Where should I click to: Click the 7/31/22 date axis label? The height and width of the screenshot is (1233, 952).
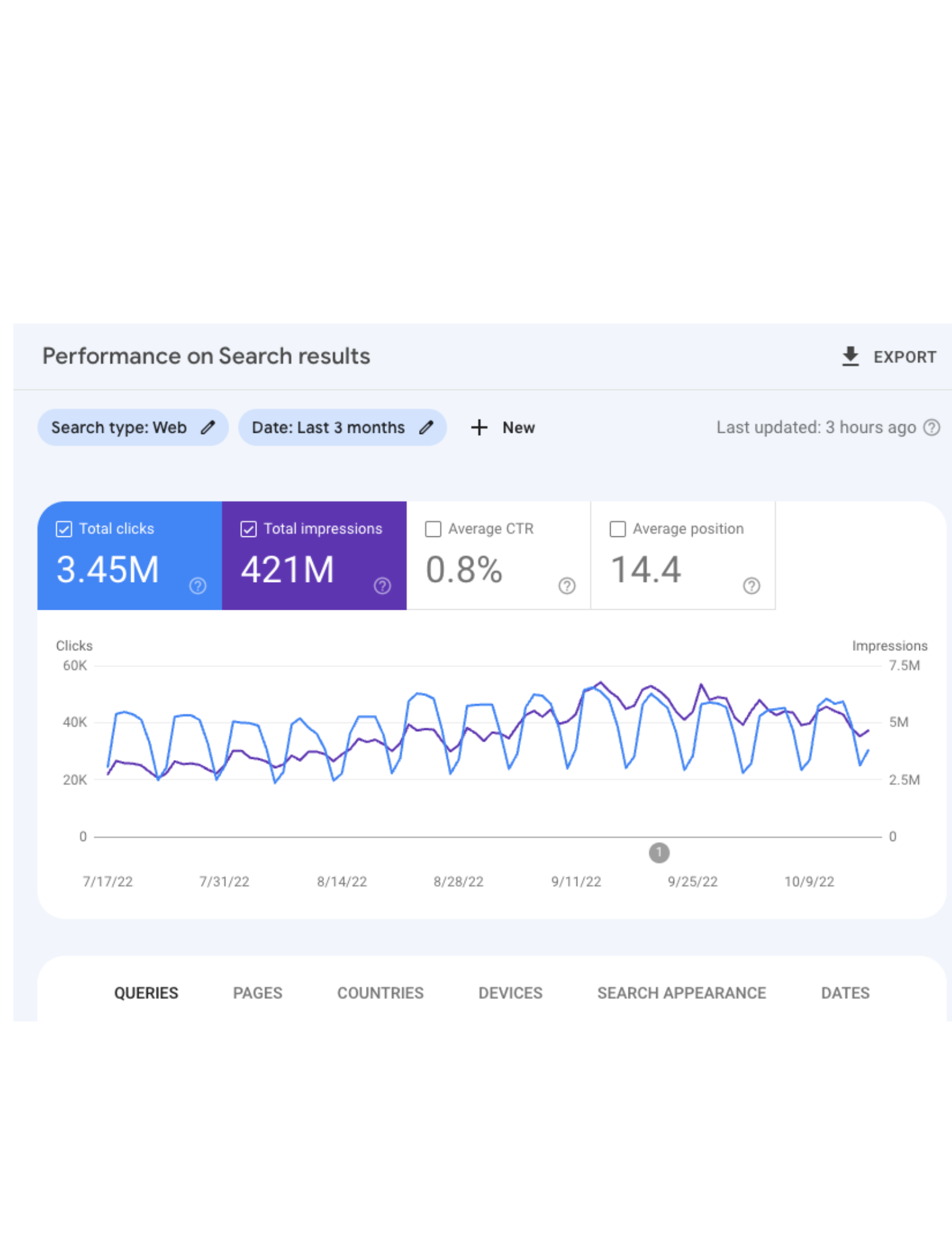(224, 882)
